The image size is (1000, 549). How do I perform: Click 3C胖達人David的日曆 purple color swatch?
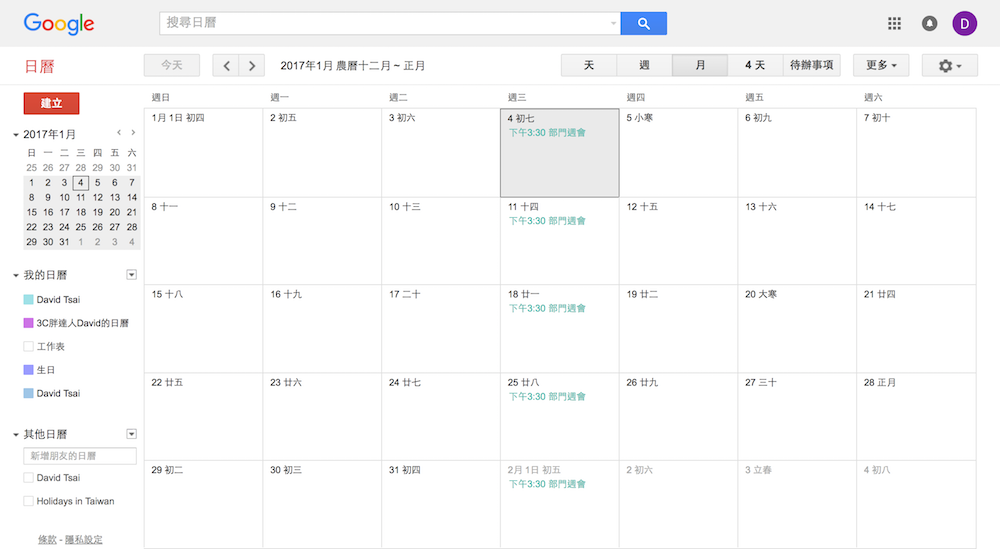(x=29, y=323)
